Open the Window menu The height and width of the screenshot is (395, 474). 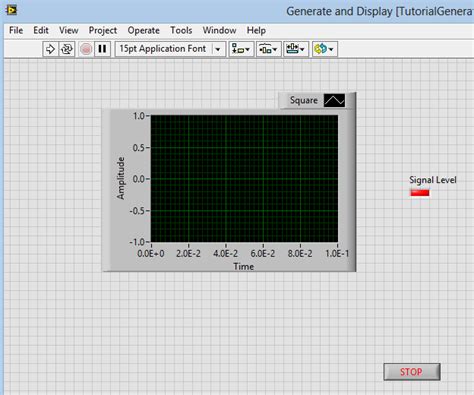coord(219,30)
